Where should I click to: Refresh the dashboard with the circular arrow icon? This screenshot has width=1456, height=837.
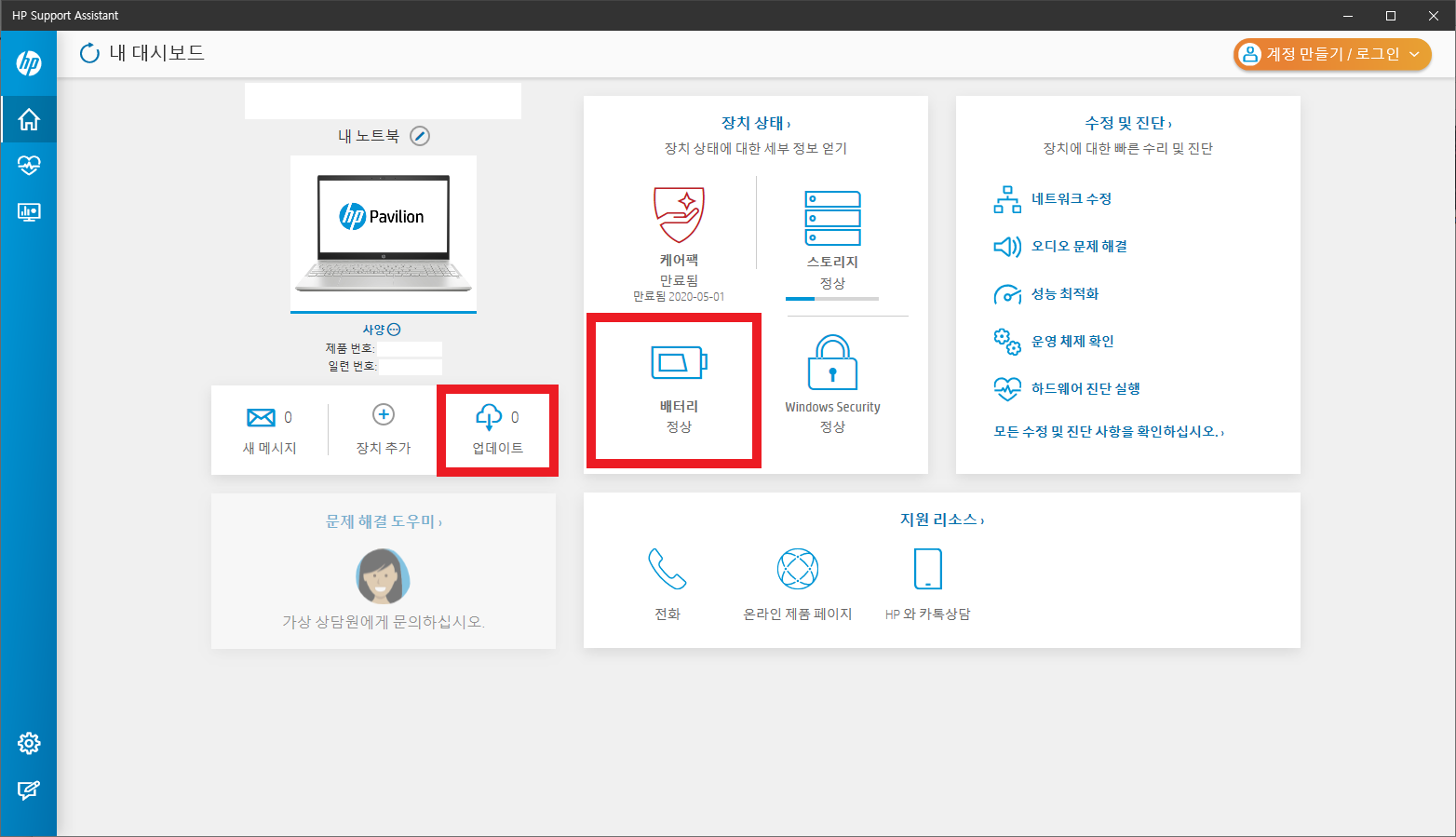(x=89, y=53)
